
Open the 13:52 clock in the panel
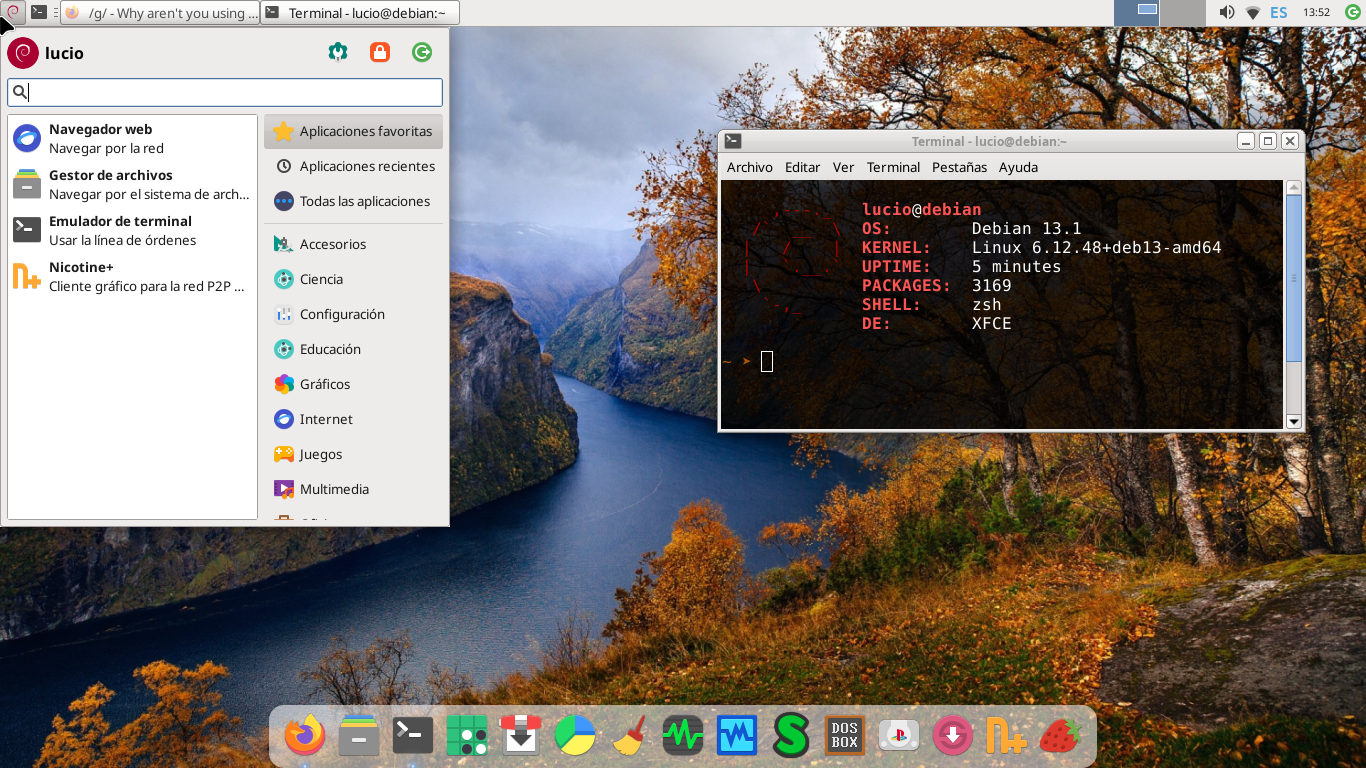click(1317, 13)
